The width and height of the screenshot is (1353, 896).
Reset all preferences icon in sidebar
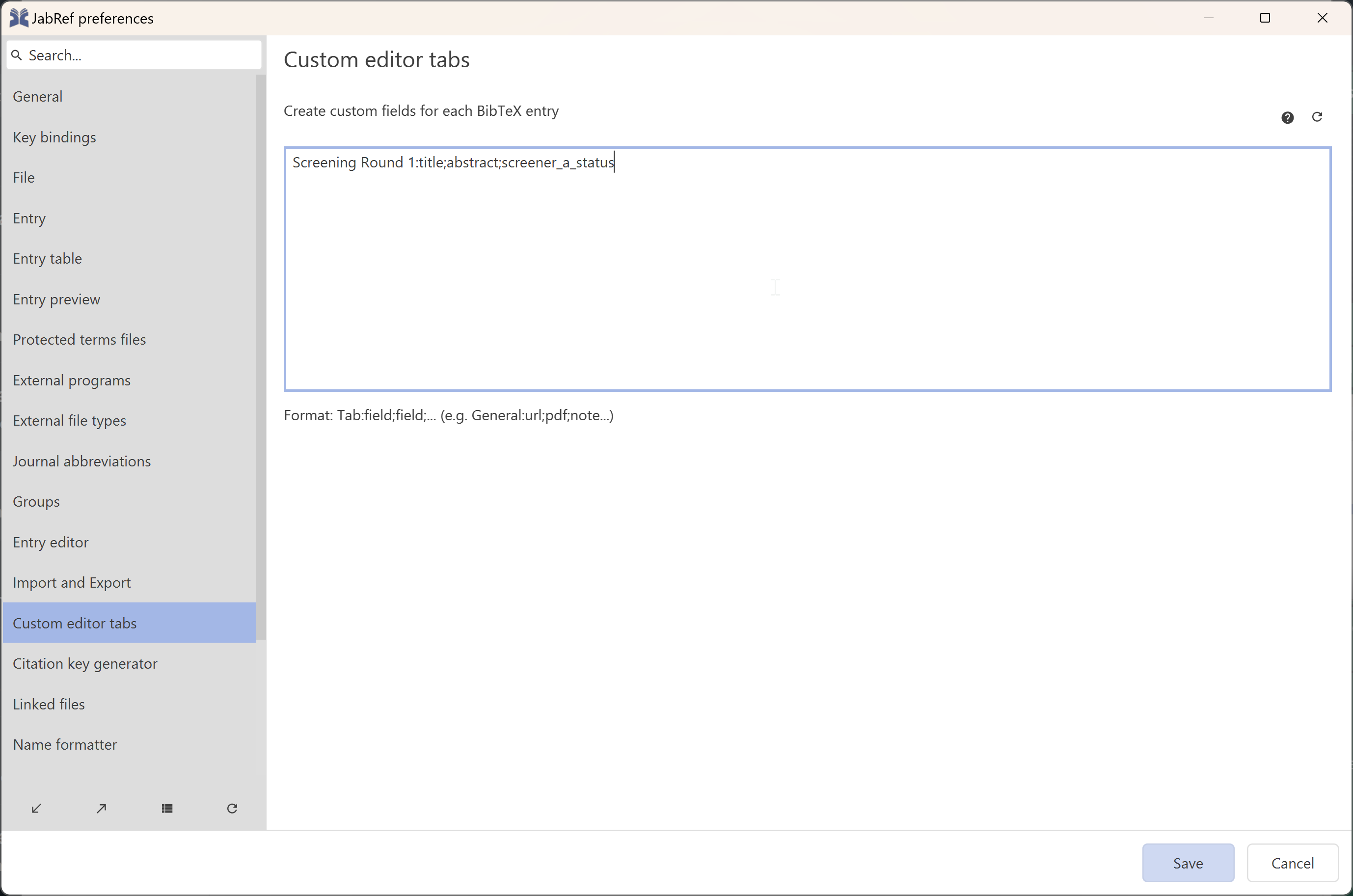(232, 808)
